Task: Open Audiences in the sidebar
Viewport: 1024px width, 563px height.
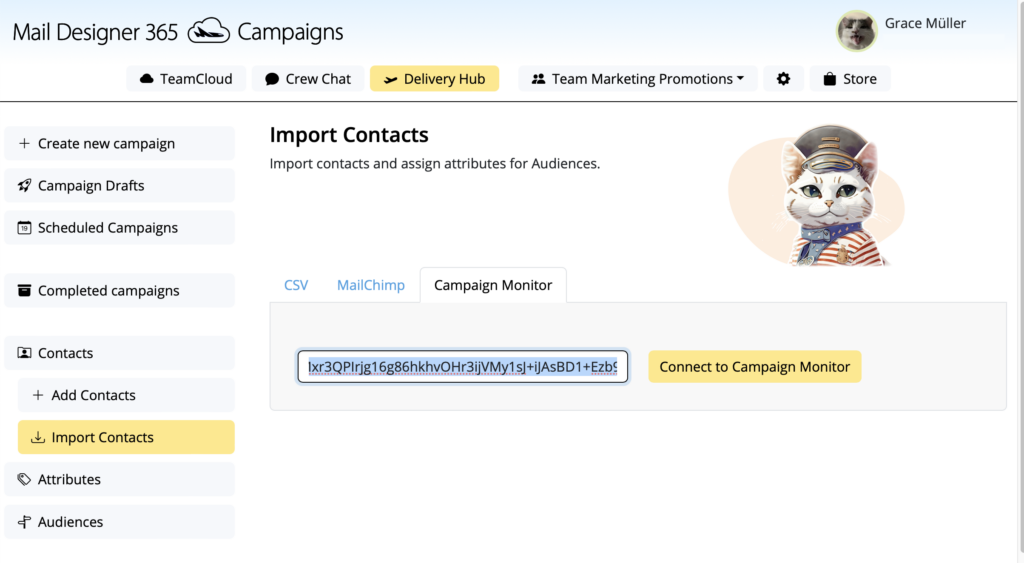Action: tap(120, 522)
